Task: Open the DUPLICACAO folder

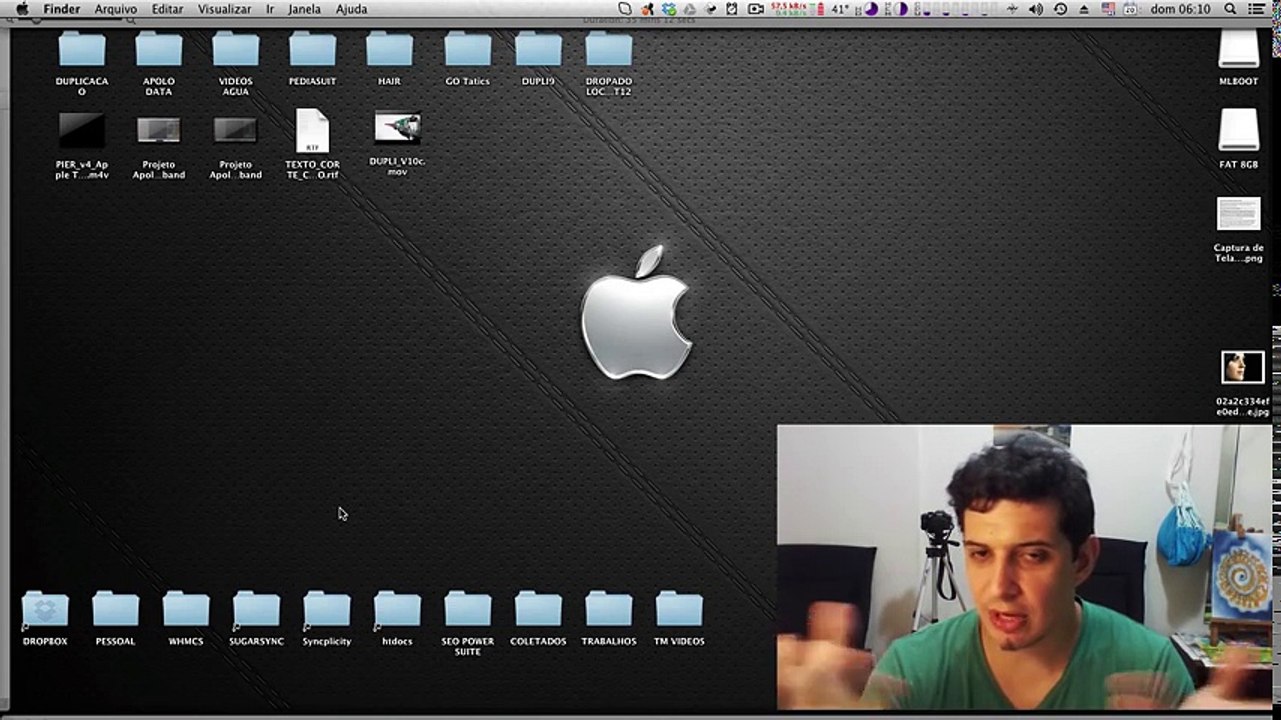Action: (x=82, y=49)
